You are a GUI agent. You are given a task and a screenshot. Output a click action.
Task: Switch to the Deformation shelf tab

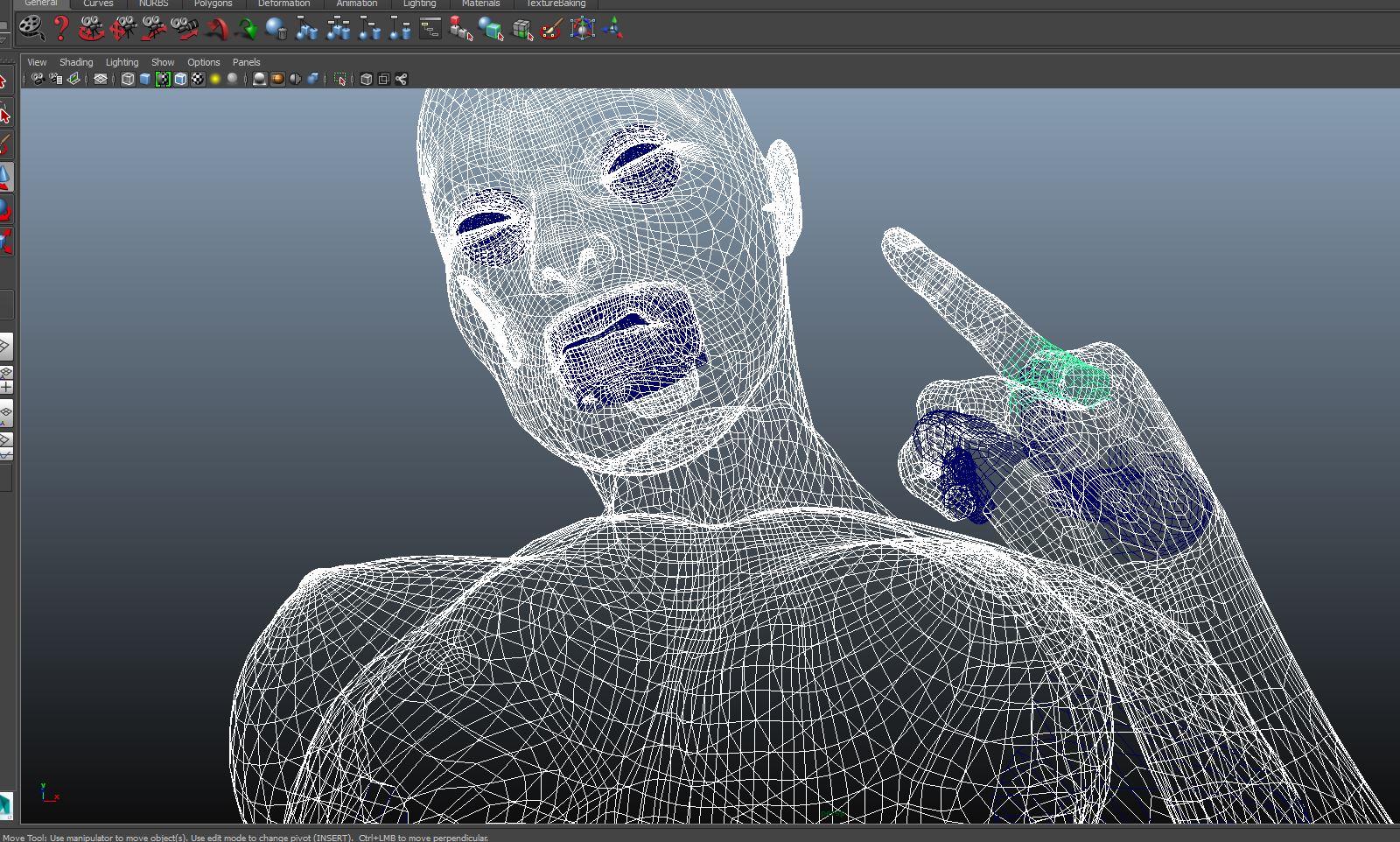click(283, 4)
